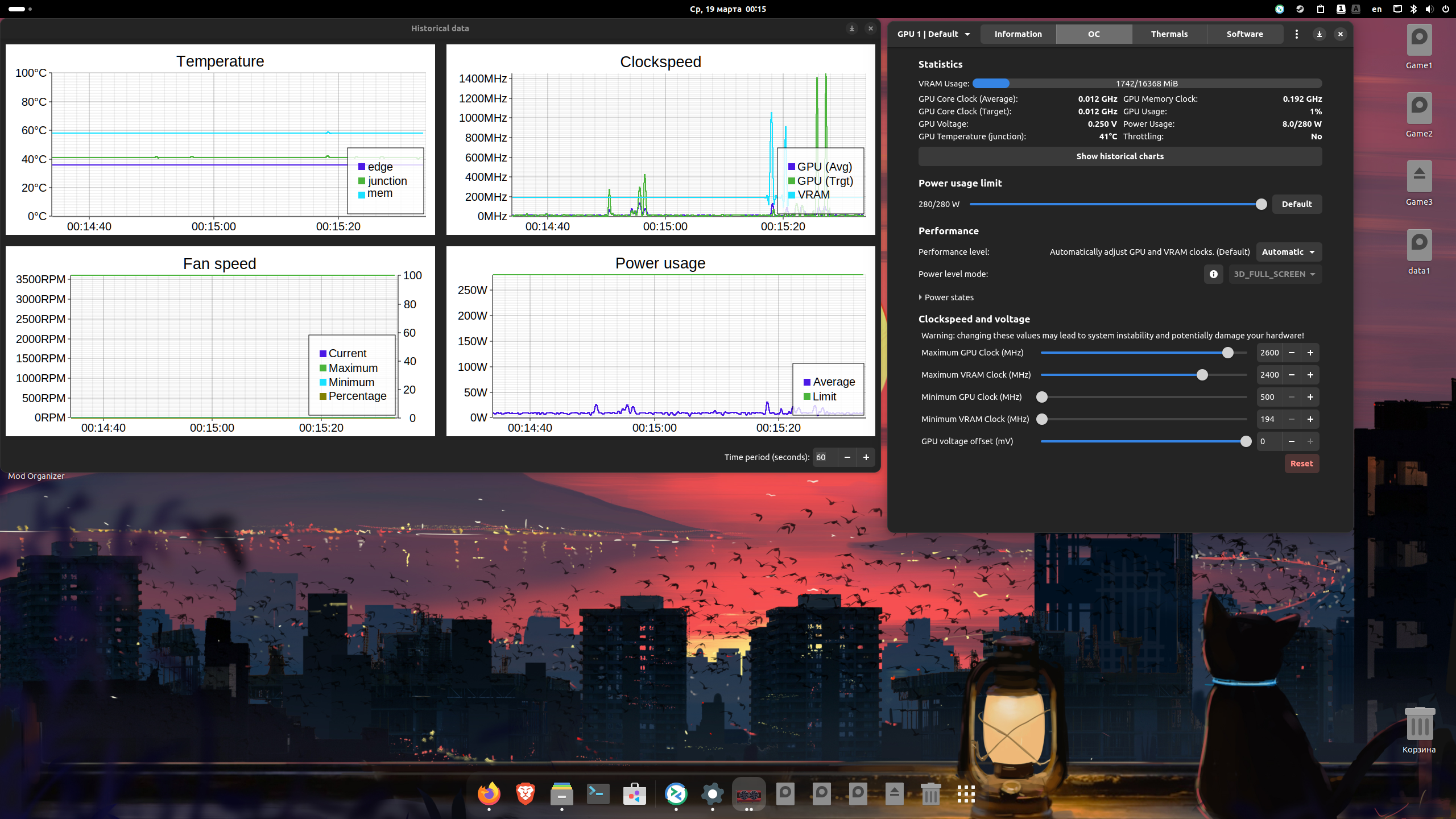Launch Brave browser from the dock
The height and width of the screenshot is (819, 1456).
coord(525,794)
